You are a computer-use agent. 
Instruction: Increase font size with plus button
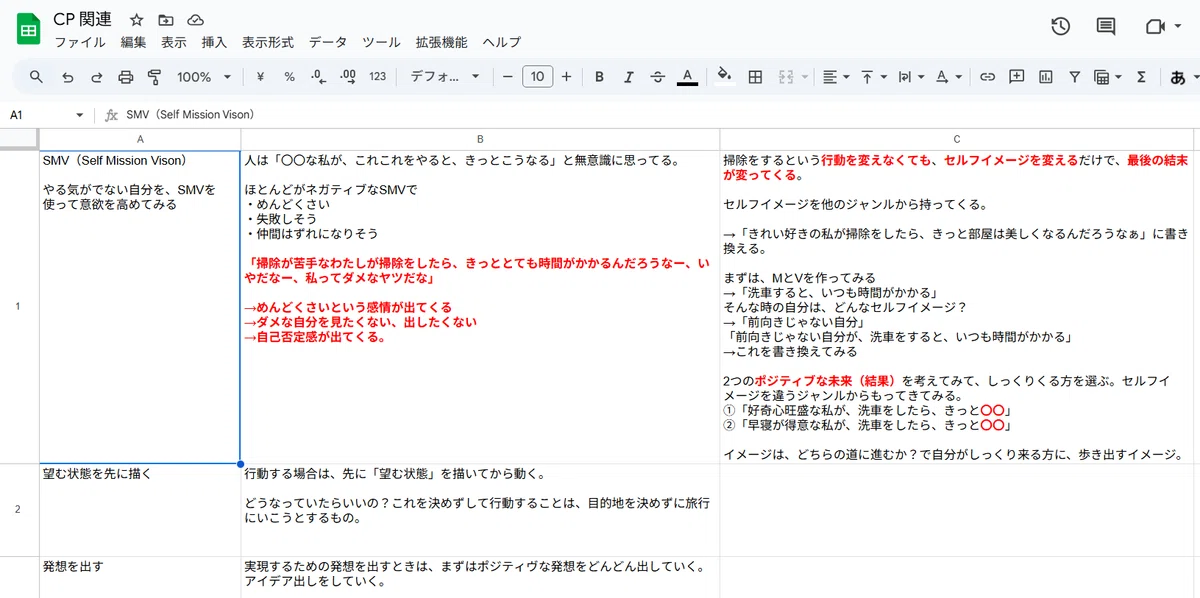click(x=567, y=77)
